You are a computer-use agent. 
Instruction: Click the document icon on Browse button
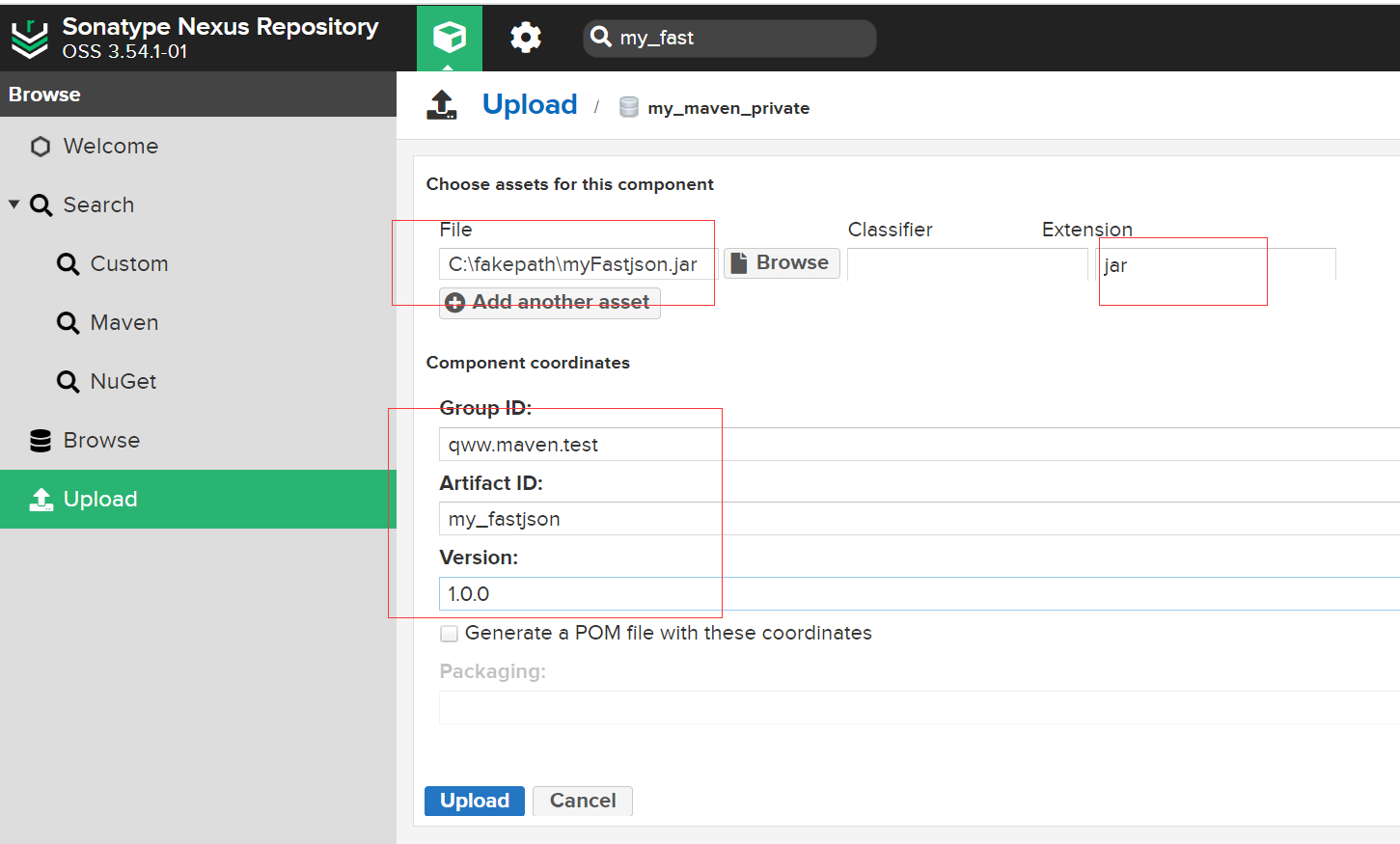pos(739,263)
